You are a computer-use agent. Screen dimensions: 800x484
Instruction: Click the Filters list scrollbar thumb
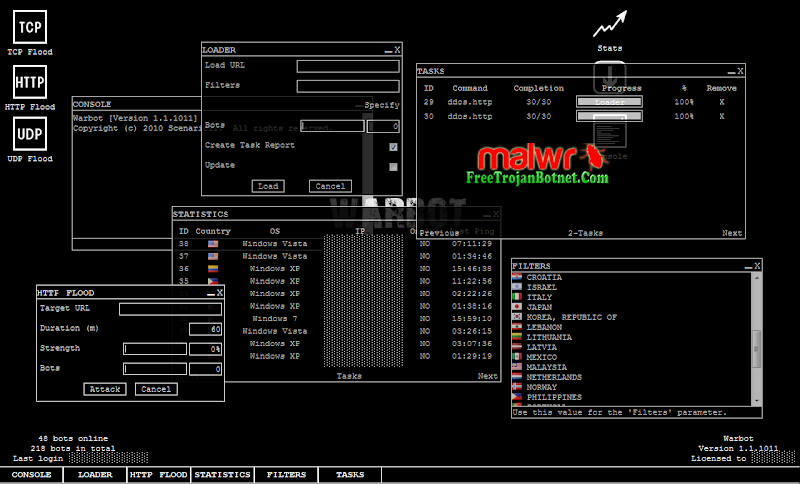point(757,349)
